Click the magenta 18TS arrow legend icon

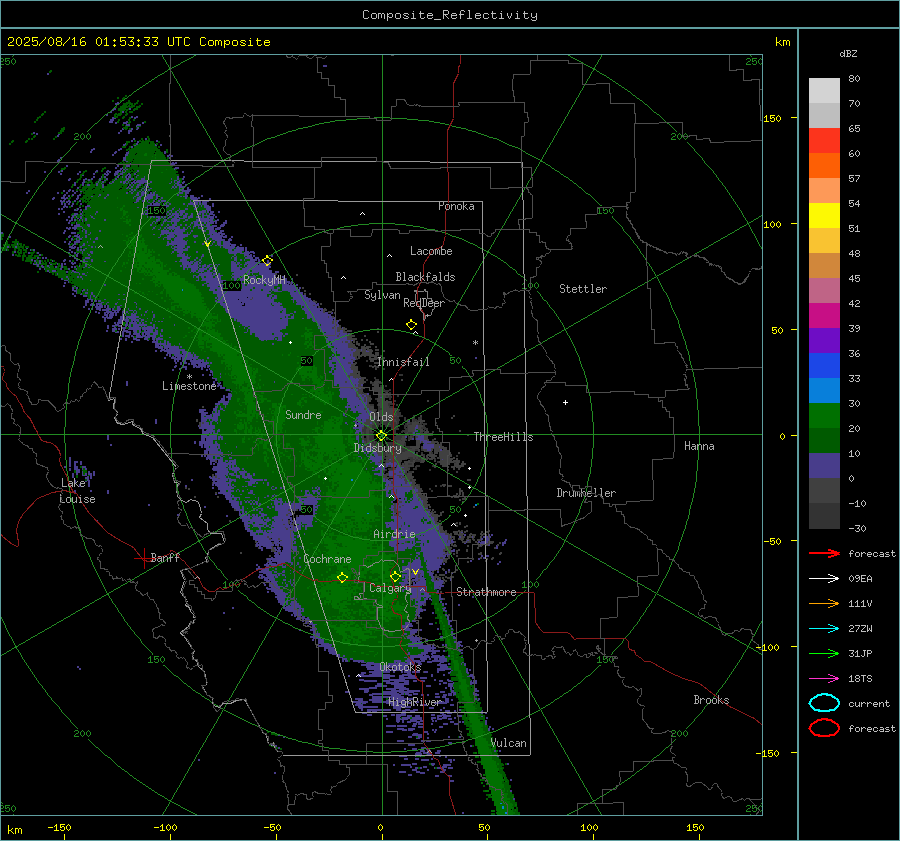point(824,679)
